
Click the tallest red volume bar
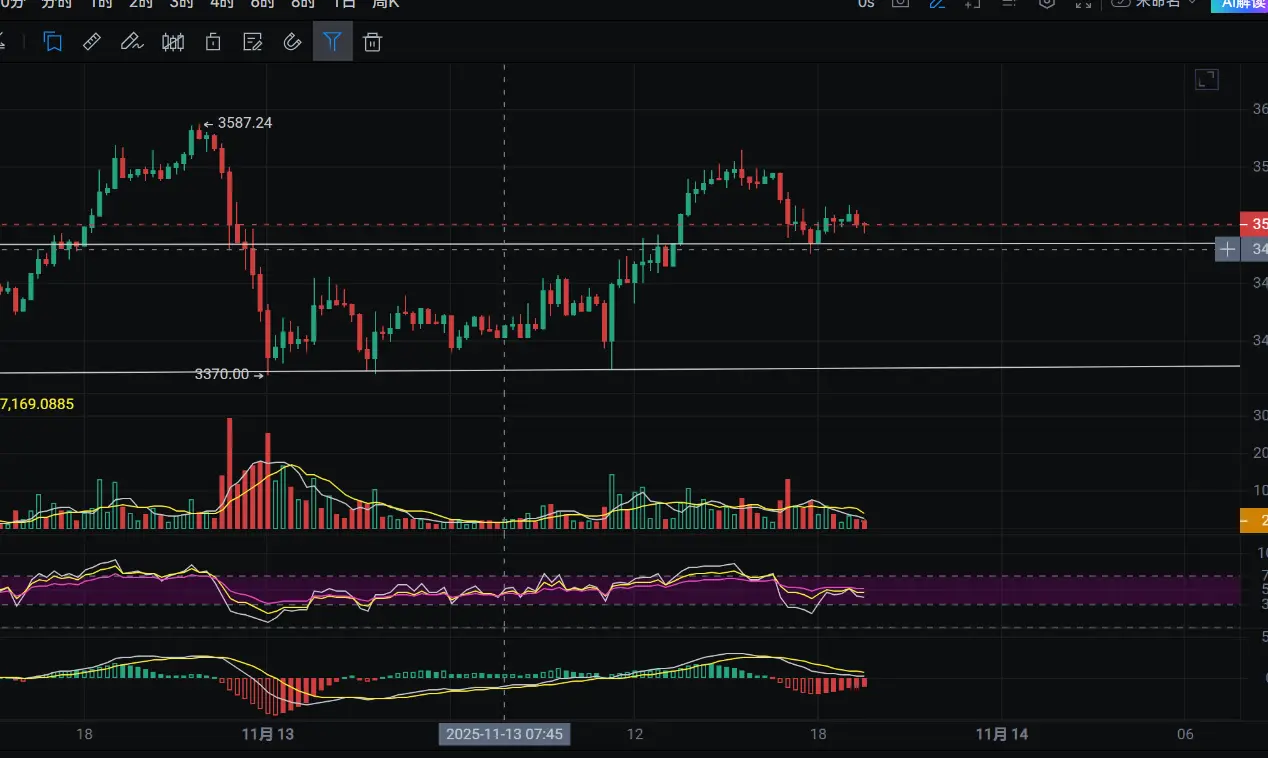(x=230, y=473)
